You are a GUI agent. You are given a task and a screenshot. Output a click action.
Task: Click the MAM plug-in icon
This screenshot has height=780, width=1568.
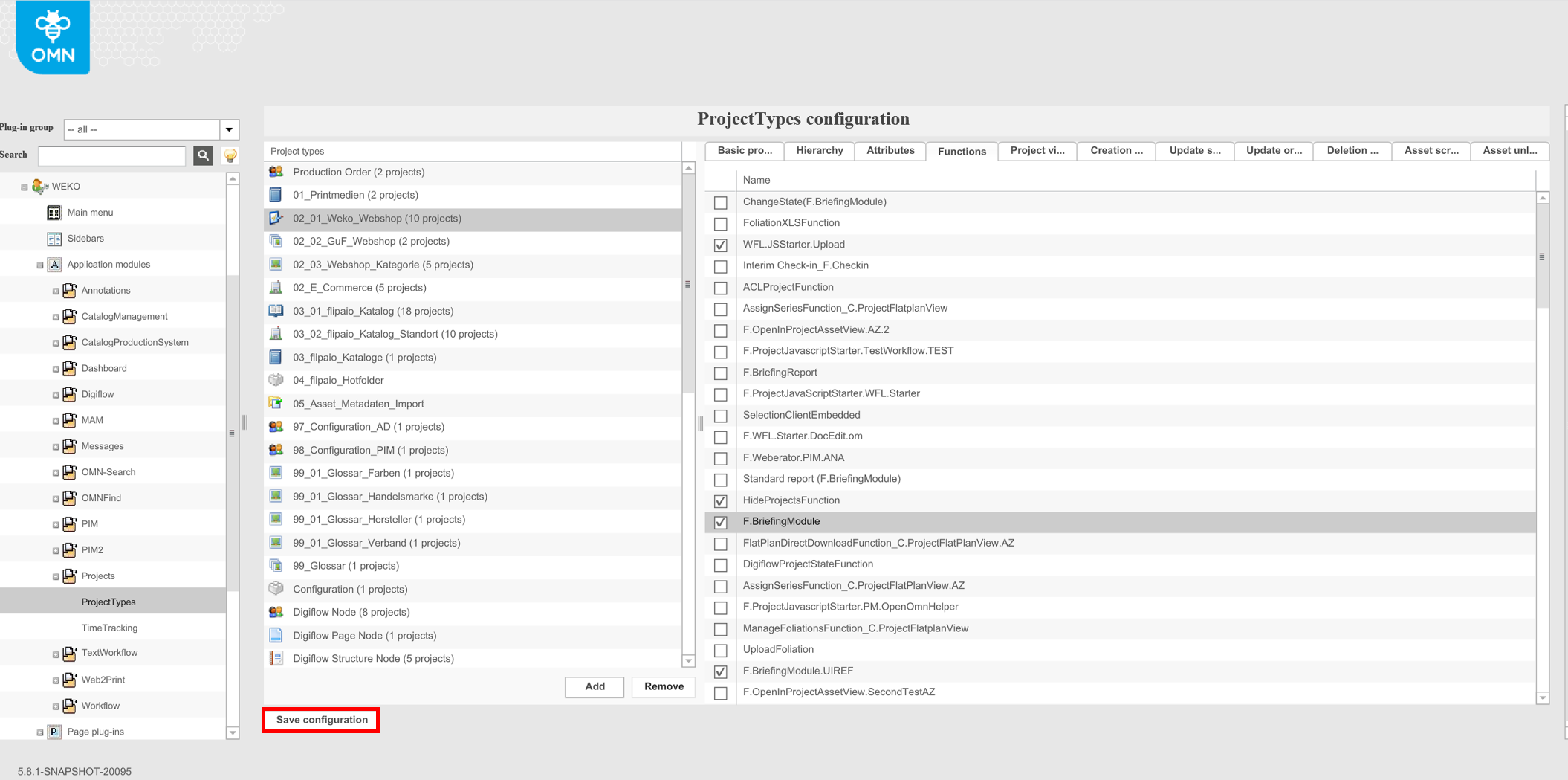70,420
